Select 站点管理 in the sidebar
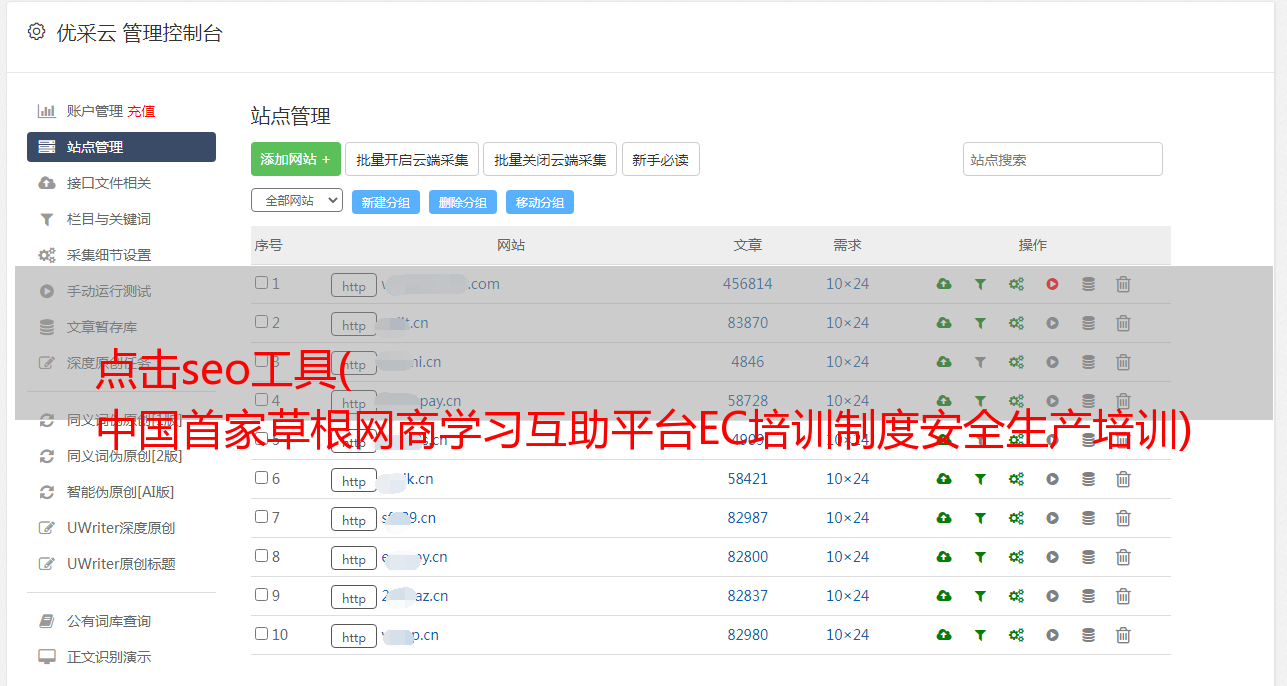Image resolution: width=1287 pixels, height=686 pixels. [121, 147]
